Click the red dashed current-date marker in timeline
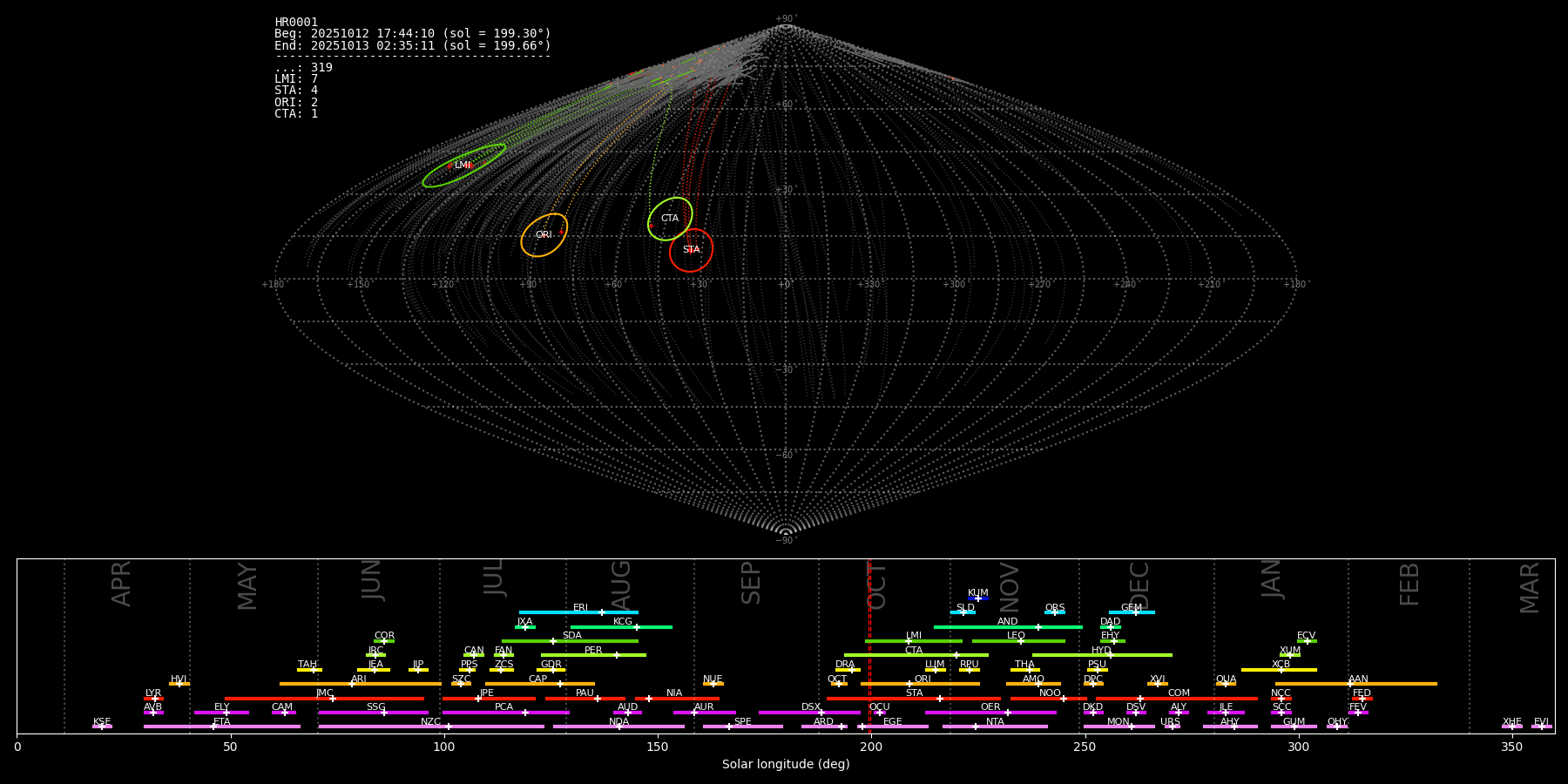 click(x=868, y=645)
